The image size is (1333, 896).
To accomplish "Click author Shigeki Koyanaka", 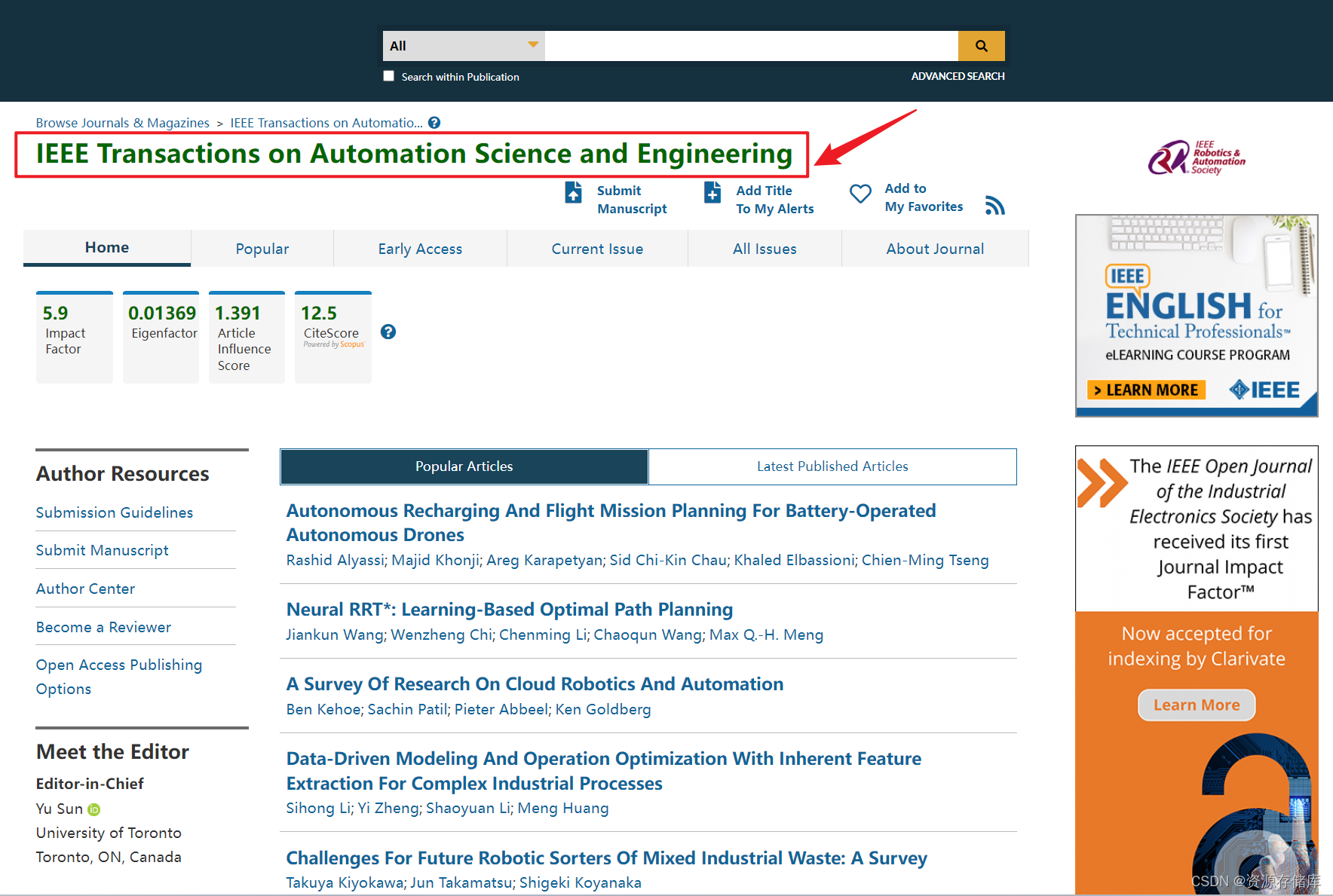I will click(581, 882).
